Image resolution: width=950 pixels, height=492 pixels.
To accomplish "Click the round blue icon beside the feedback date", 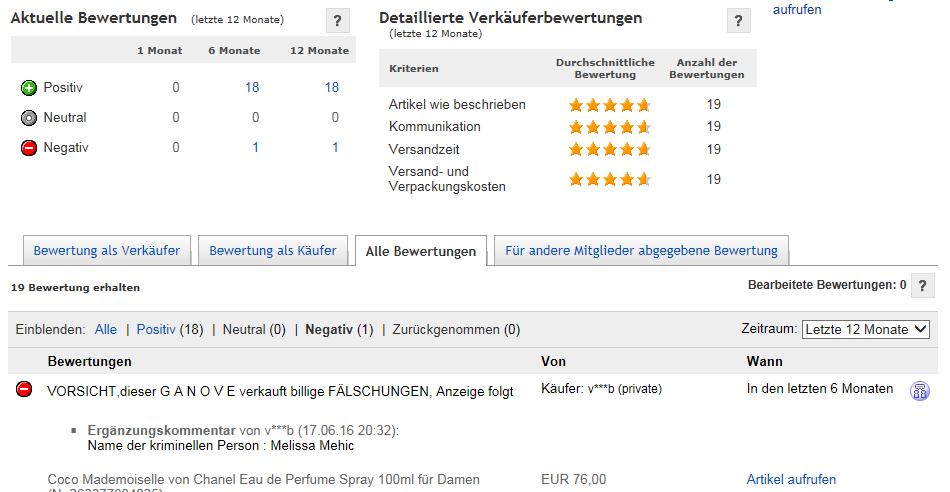I will coord(920,391).
